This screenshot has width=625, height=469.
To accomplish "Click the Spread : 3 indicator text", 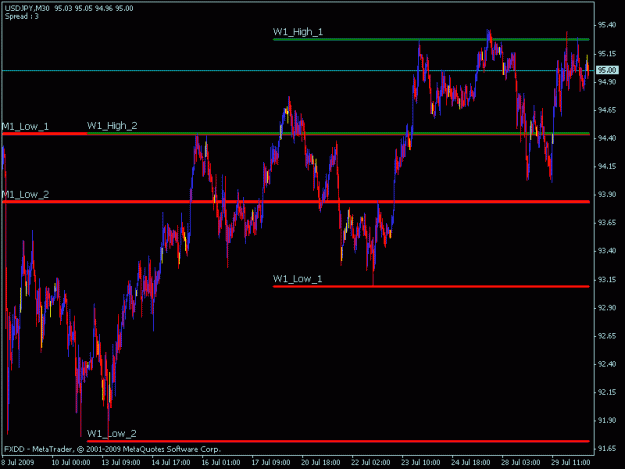I will (22, 16).
